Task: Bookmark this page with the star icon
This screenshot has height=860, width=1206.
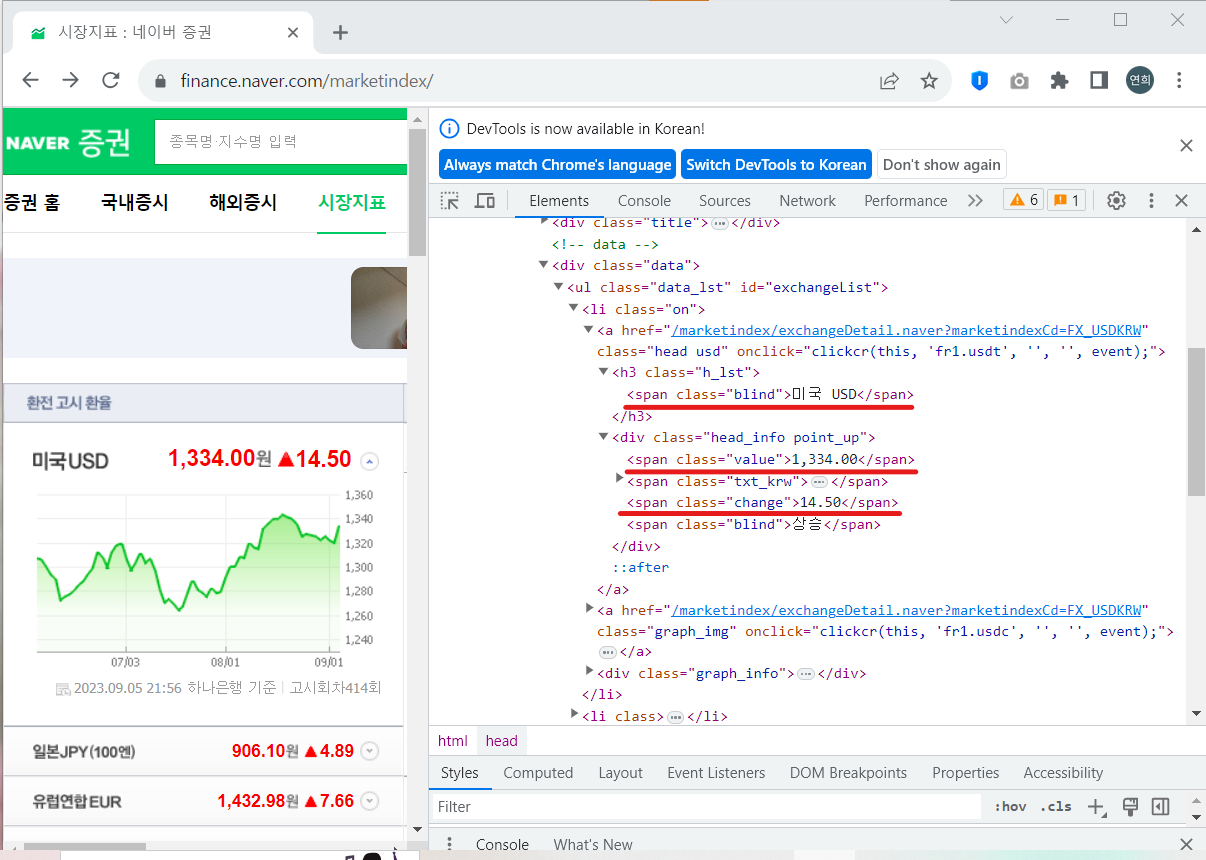Action: (929, 81)
